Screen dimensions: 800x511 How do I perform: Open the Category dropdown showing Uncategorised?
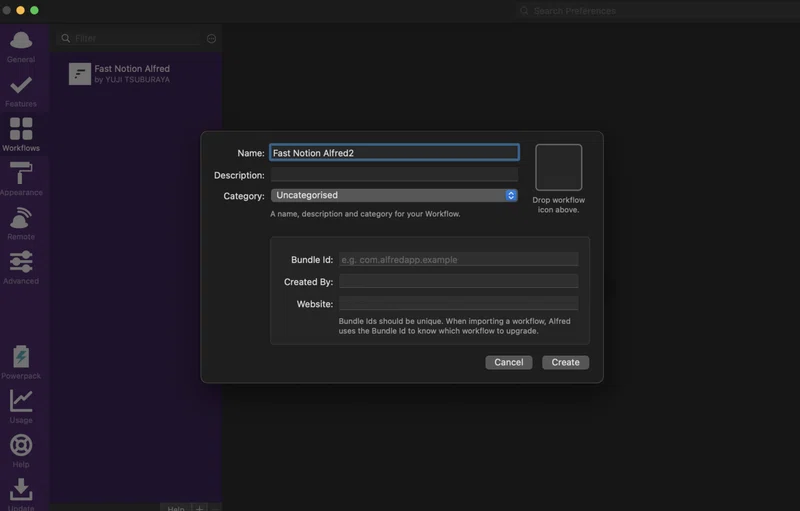pyautogui.click(x=394, y=195)
